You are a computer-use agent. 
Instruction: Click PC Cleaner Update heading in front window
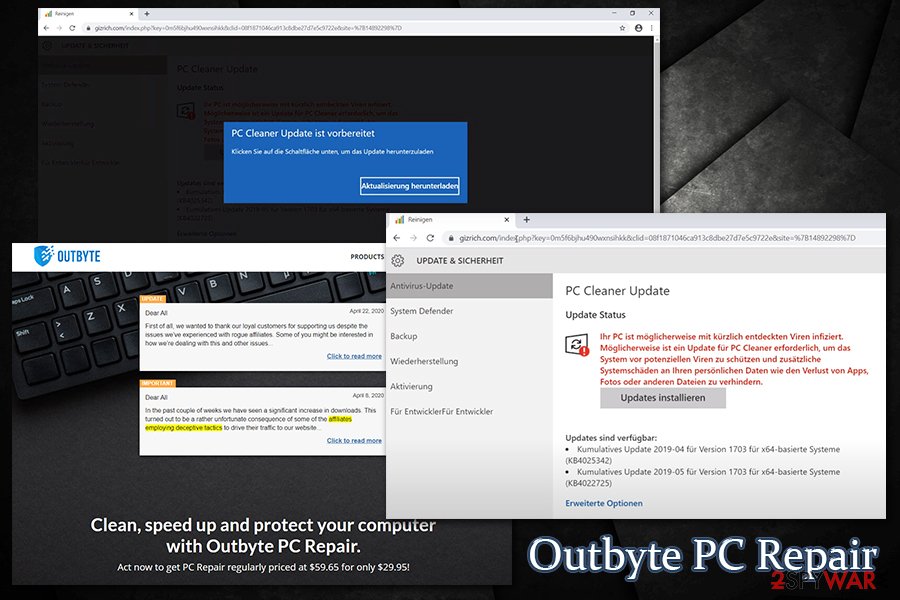[617, 291]
